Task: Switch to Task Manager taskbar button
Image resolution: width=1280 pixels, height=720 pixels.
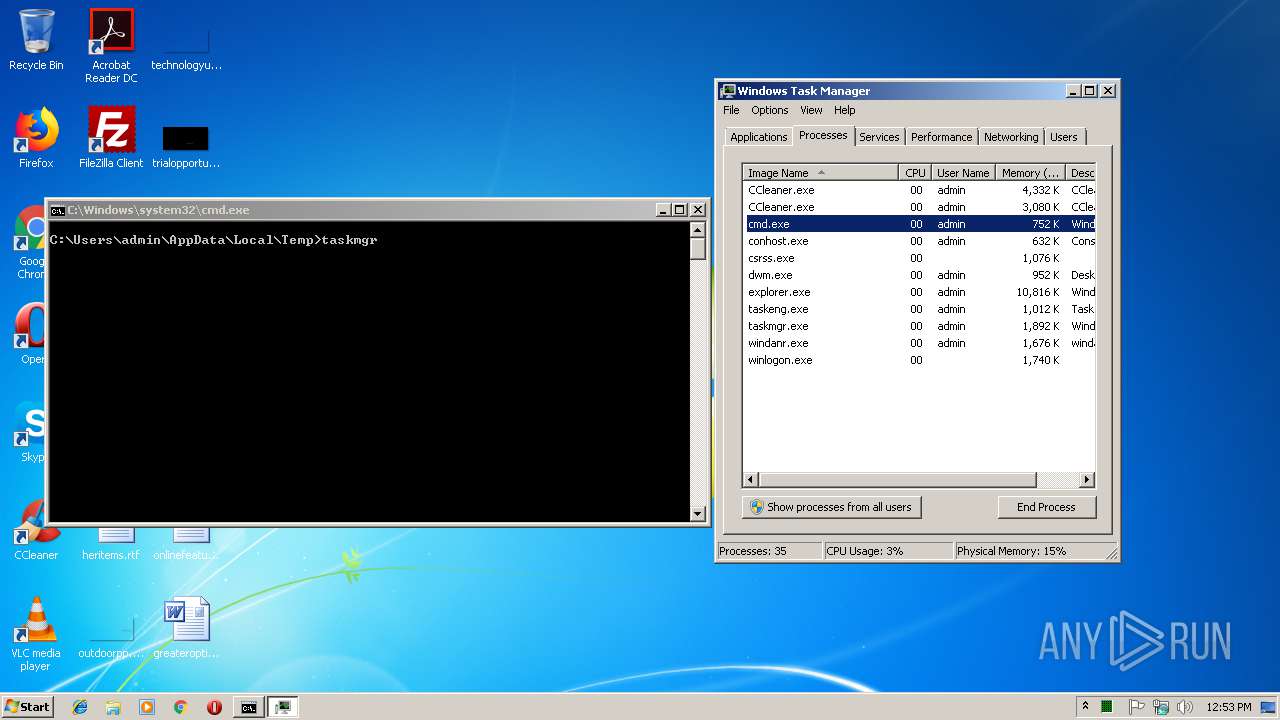Action: click(x=283, y=707)
